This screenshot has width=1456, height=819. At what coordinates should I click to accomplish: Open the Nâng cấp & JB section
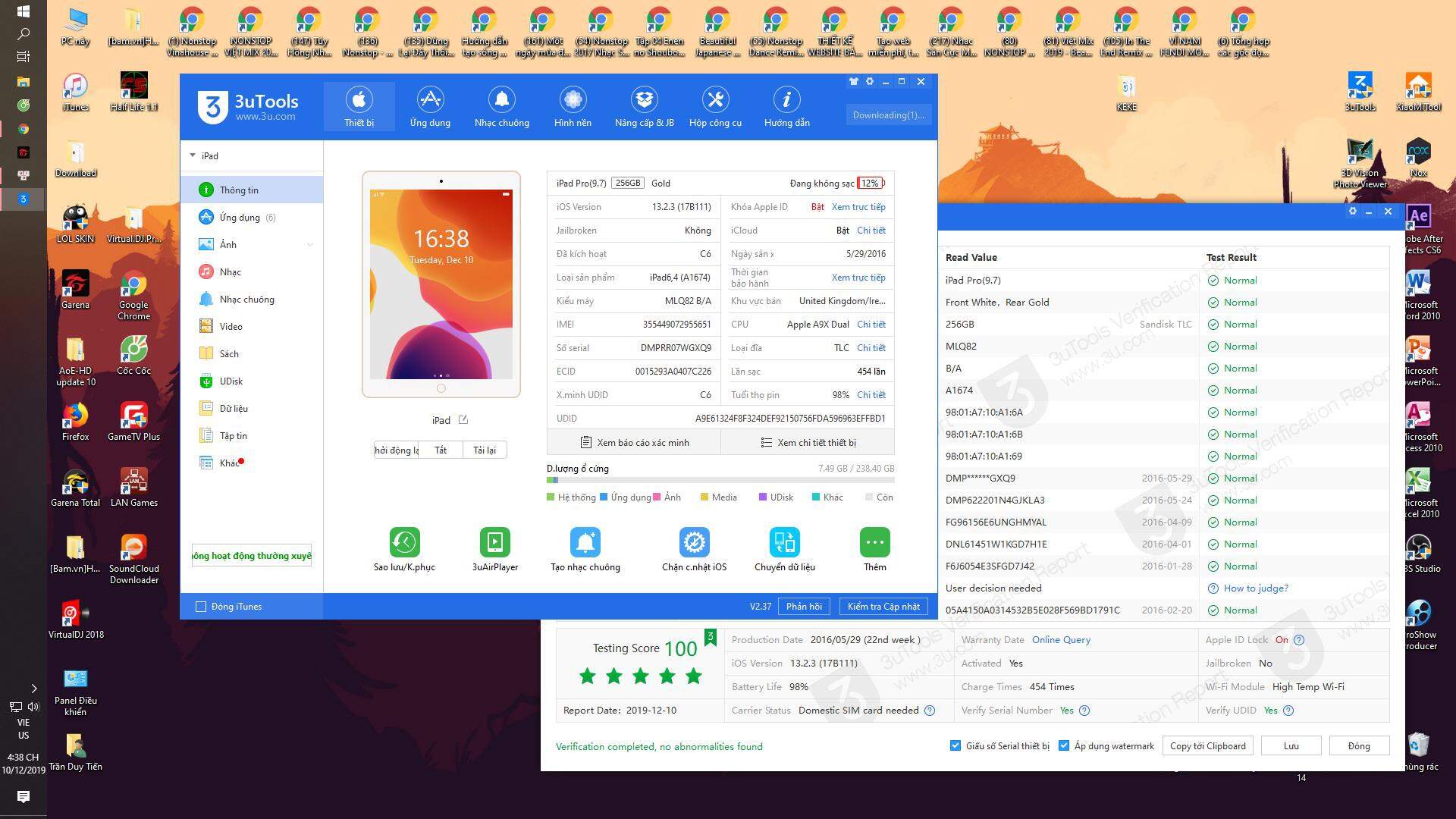pos(644,107)
